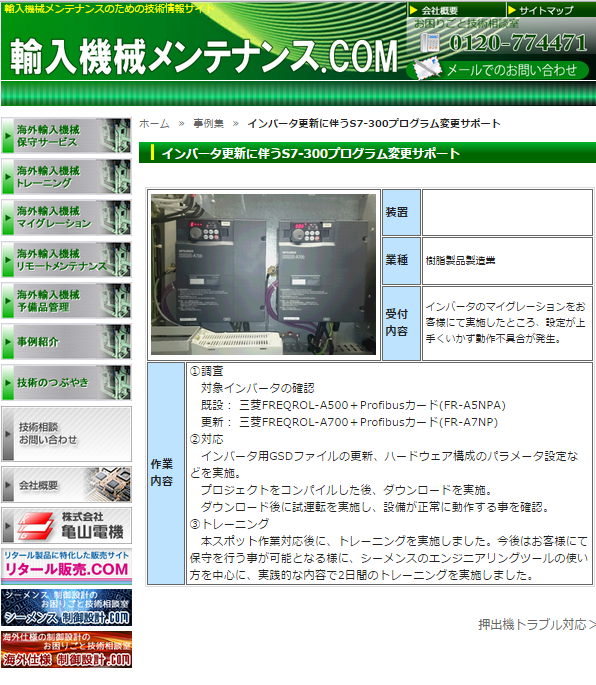Click お困りごと技術相談室 header text
This screenshot has width=596, height=685.
pos(466,24)
